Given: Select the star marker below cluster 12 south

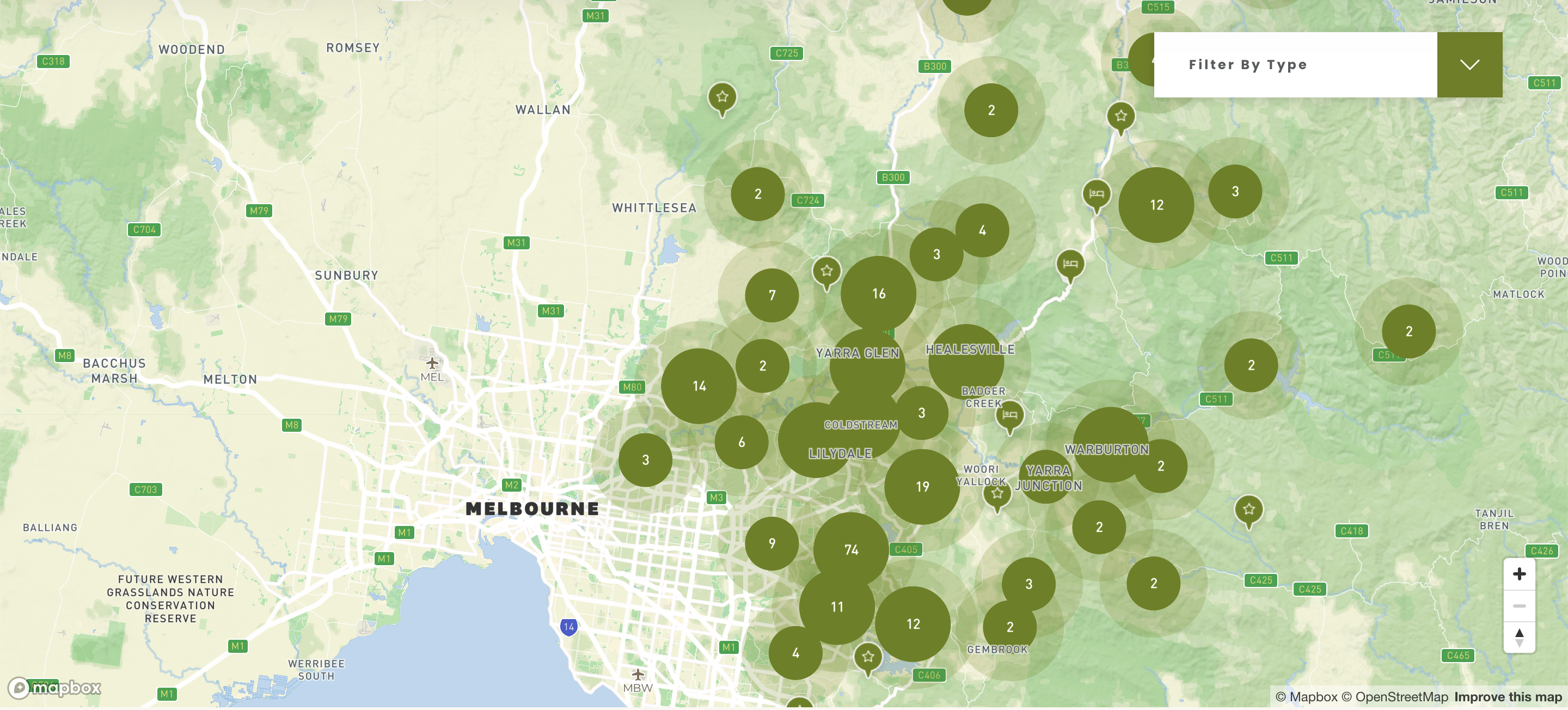Looking at the screenshot, I should point(868,659).
